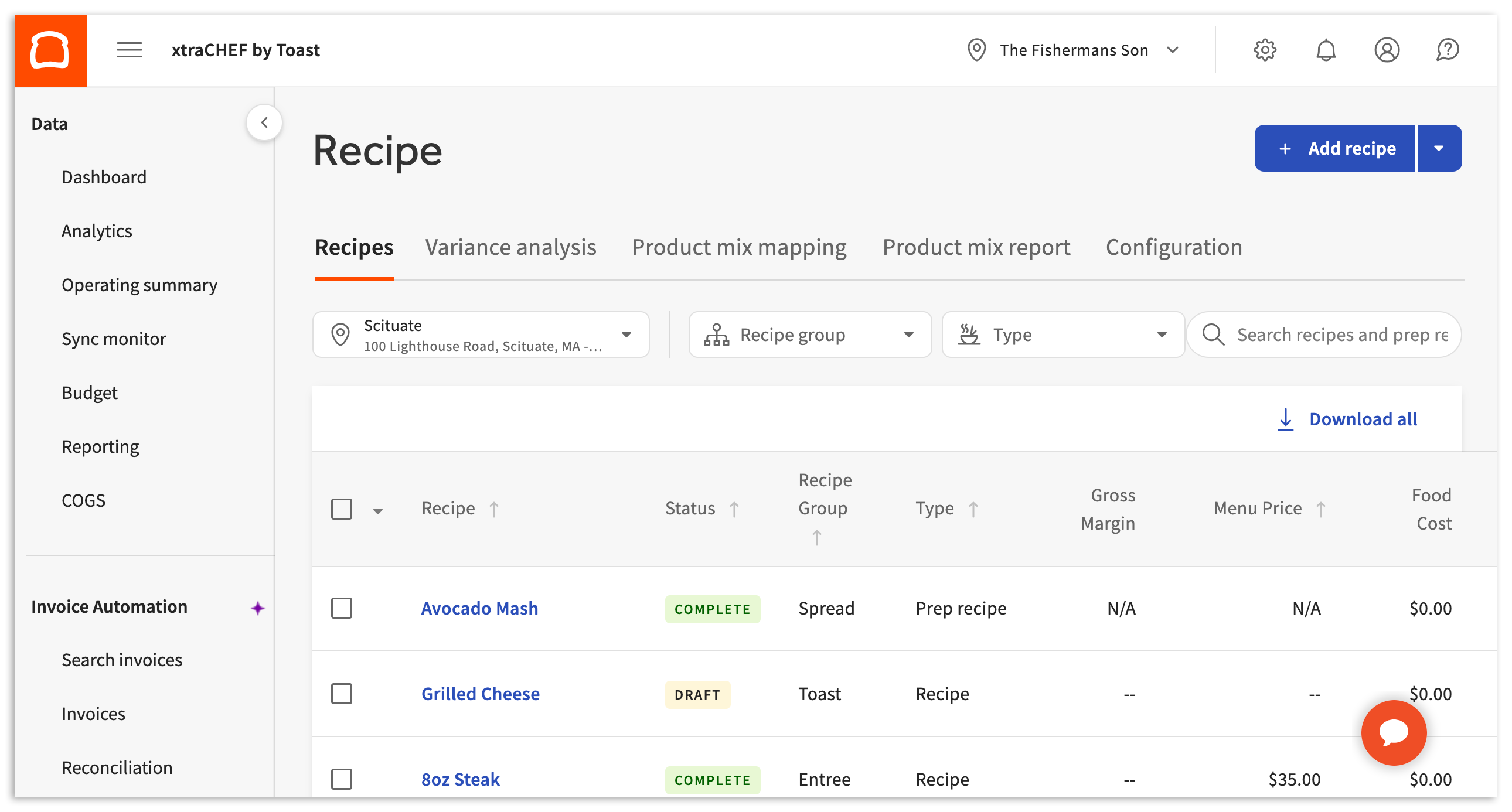Sort the table by Status column arrow

(734, 509)
